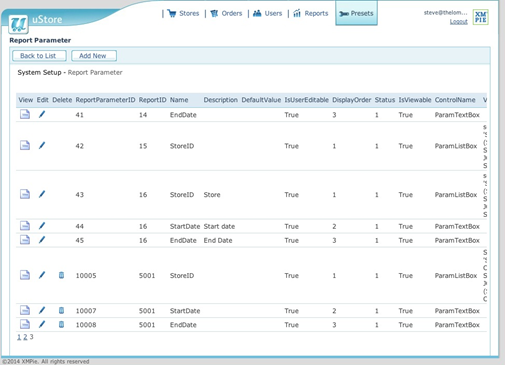
Task: Click Name column header
Action: click(x=179, y=100)
